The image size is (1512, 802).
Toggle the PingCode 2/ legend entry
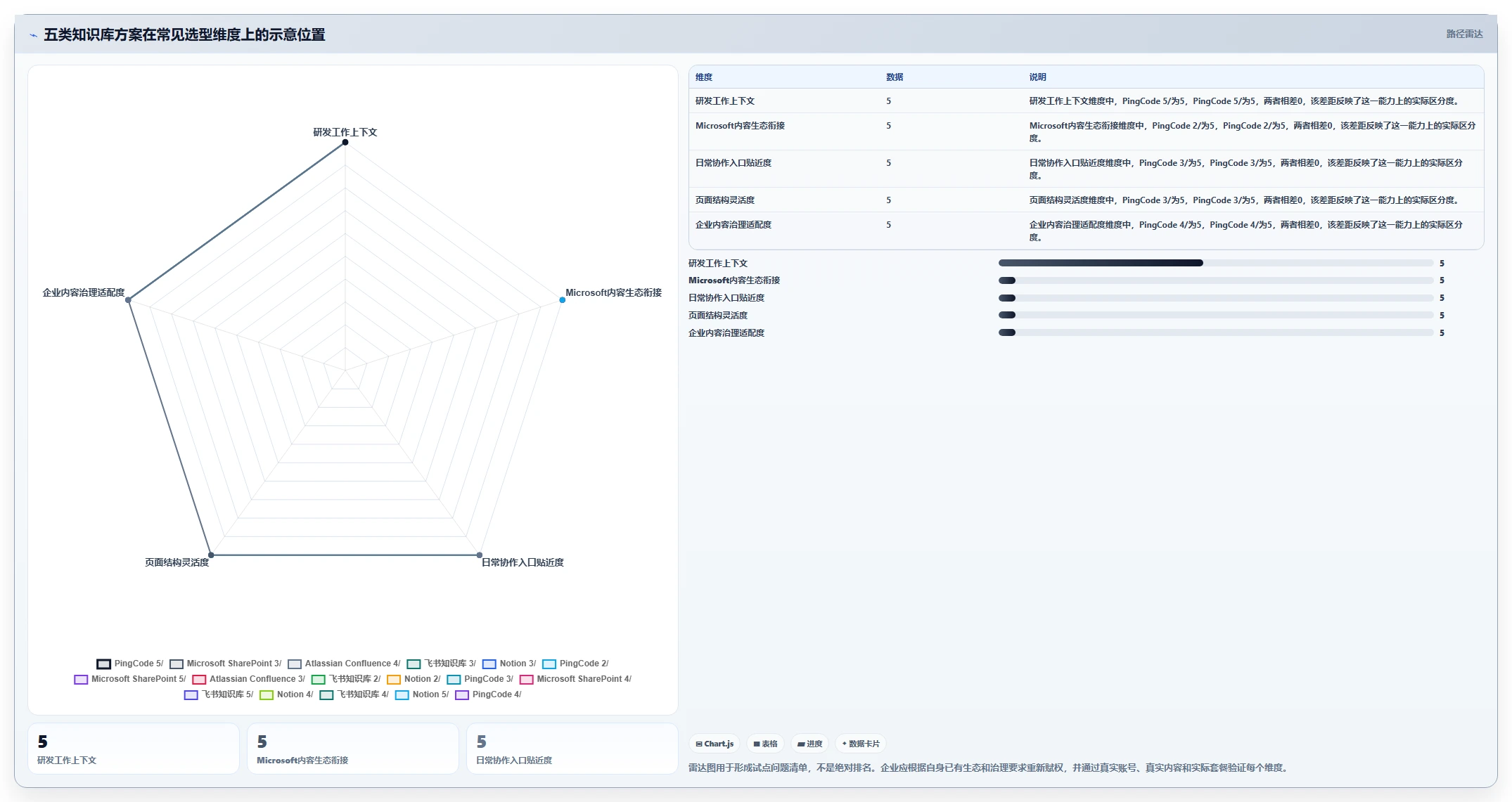click(x=575, y=664)
